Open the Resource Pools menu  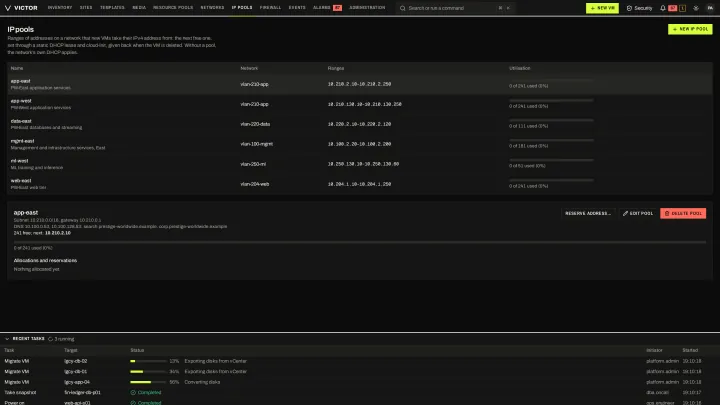pos(173,8)
